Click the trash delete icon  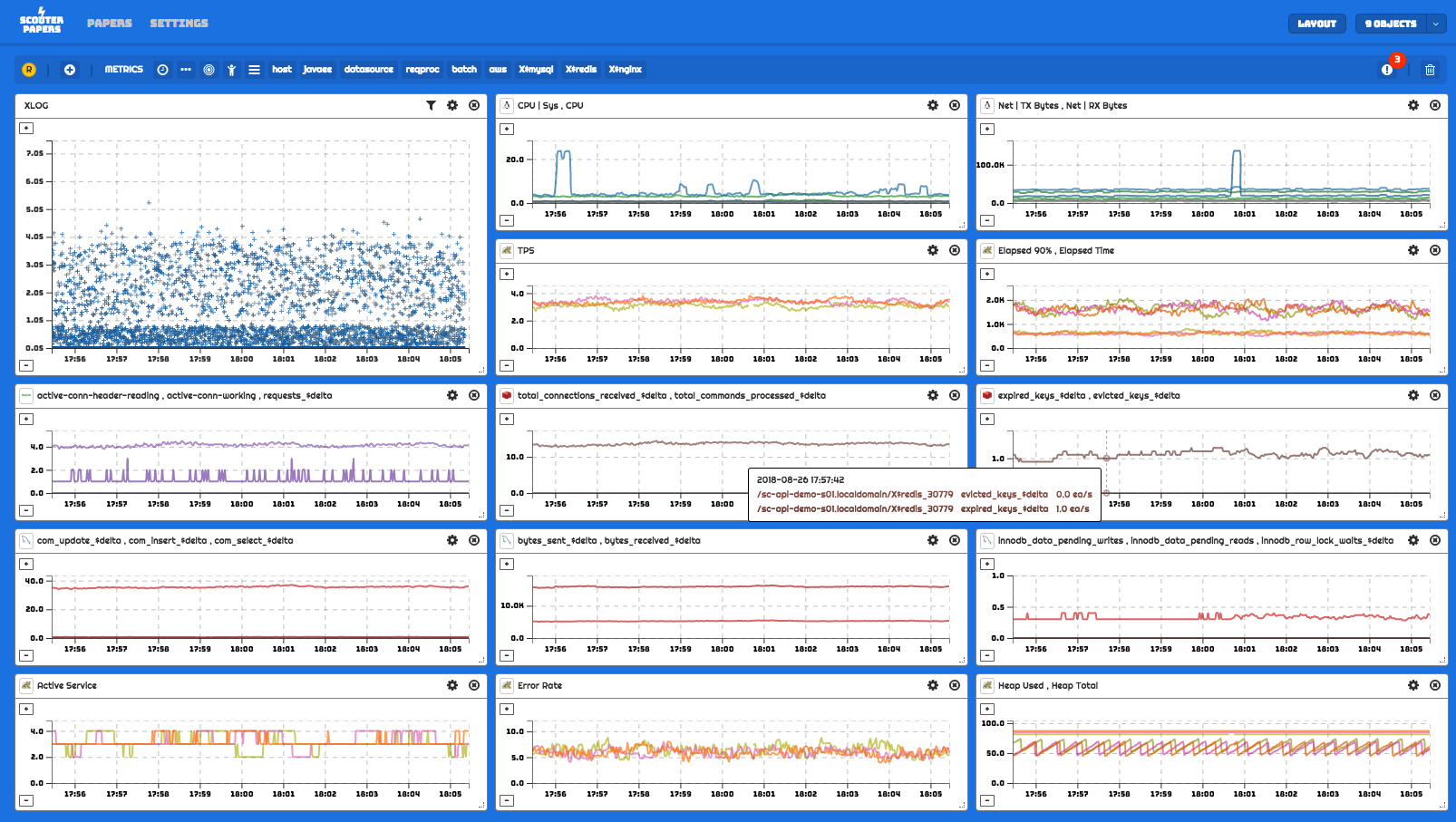(1430, 70)
